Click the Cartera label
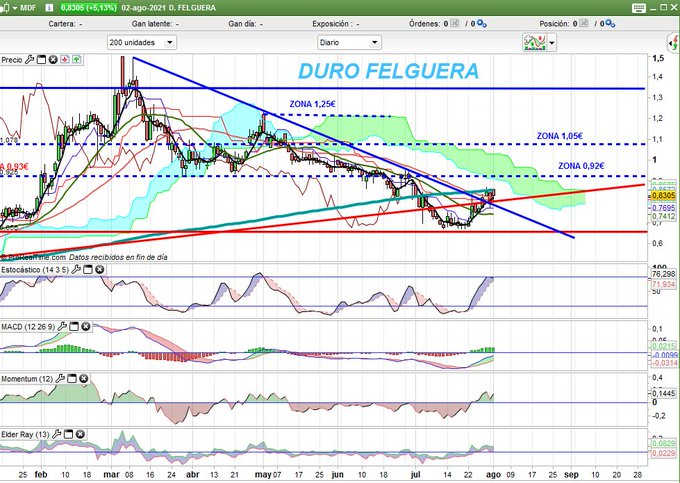This screenshot has width=680, height=483. point(62,24)
